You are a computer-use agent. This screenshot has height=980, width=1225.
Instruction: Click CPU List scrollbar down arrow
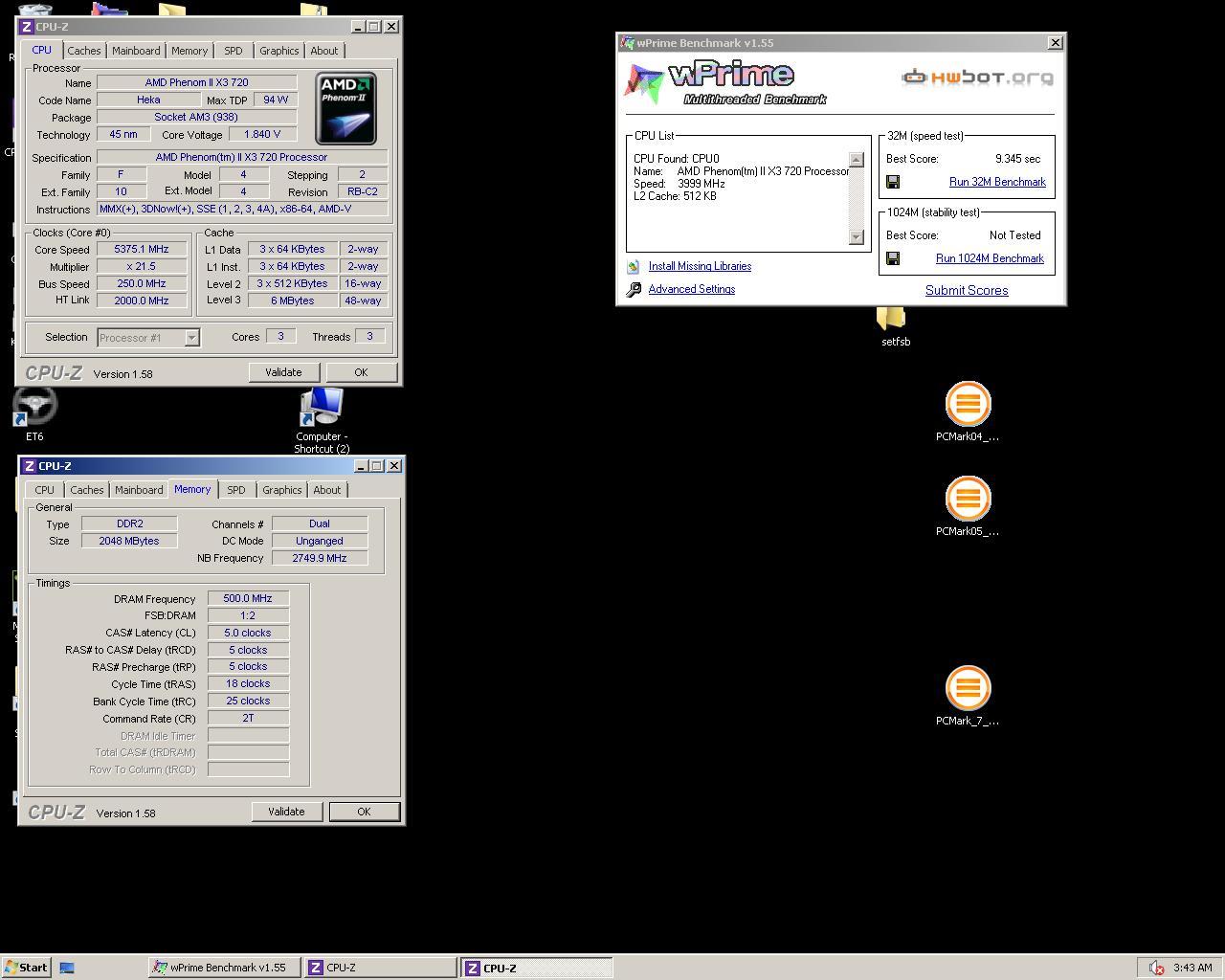tap(857, 236)
